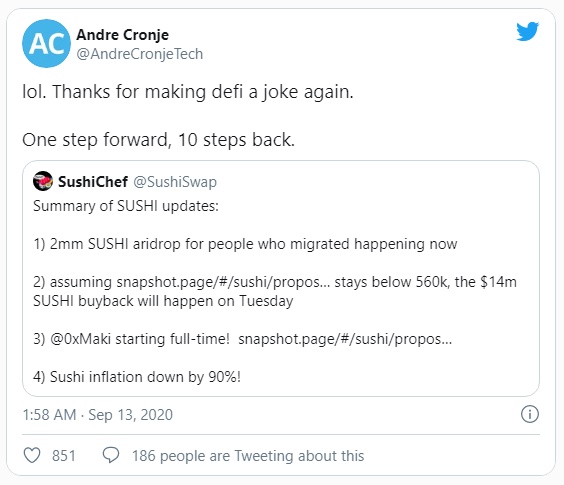Click the reply speech bubble icon
564x485 pixels.
tap(111, 455)
